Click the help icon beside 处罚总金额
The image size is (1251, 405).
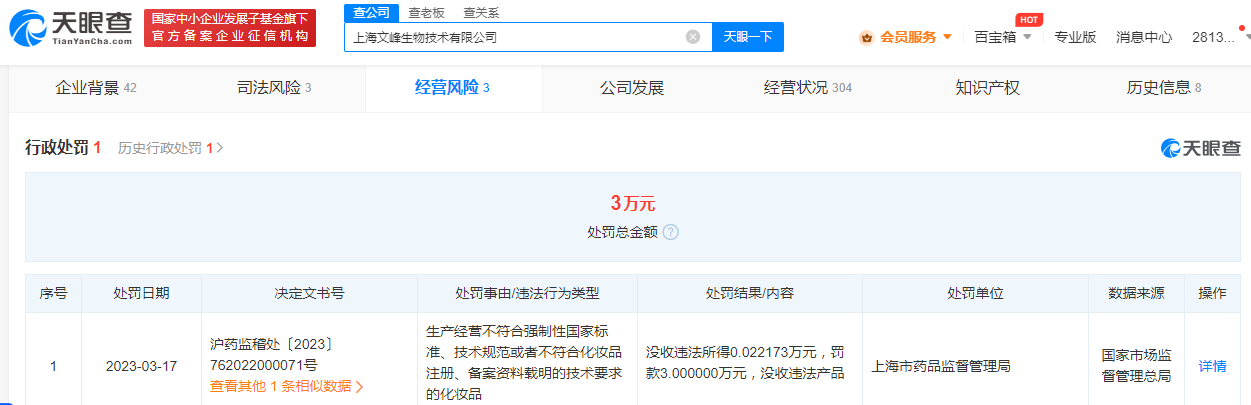(670, 232)
